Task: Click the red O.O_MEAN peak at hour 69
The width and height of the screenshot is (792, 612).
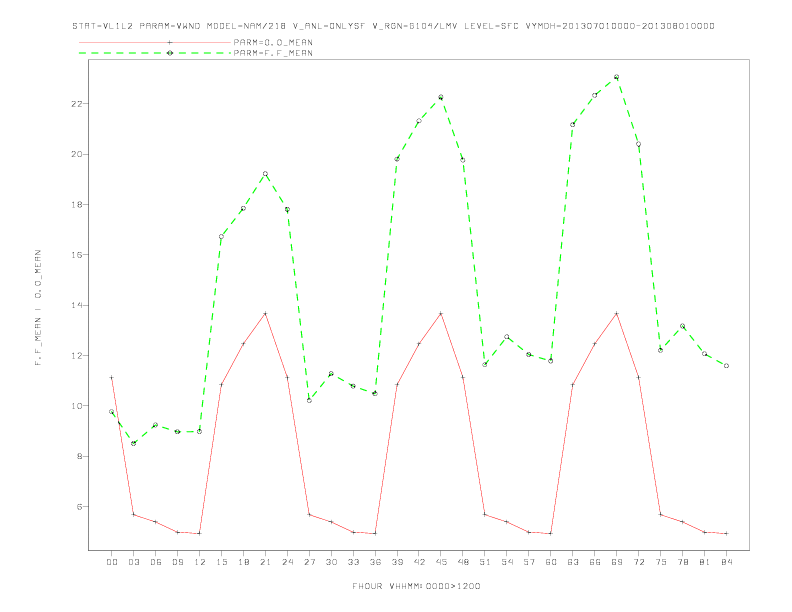Action: 617,314
